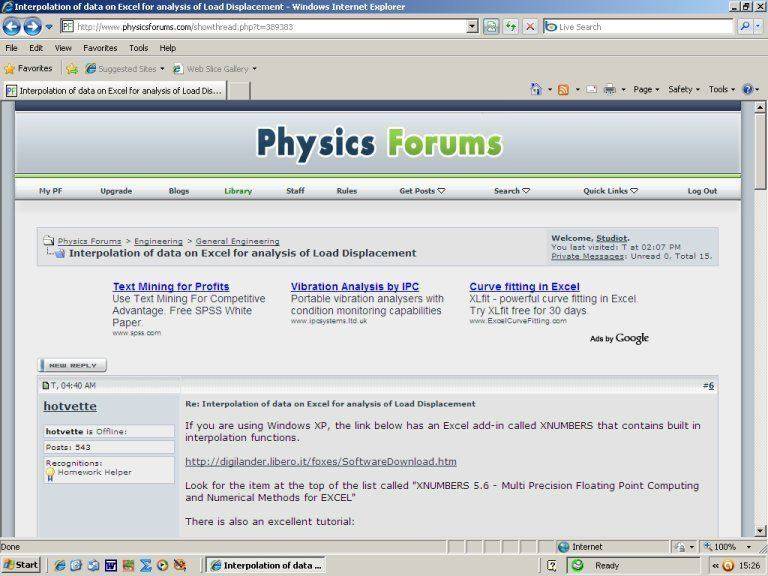Screen dimensions: 768x576
Task: Click the Print icon in command bar
Action: 609,89
